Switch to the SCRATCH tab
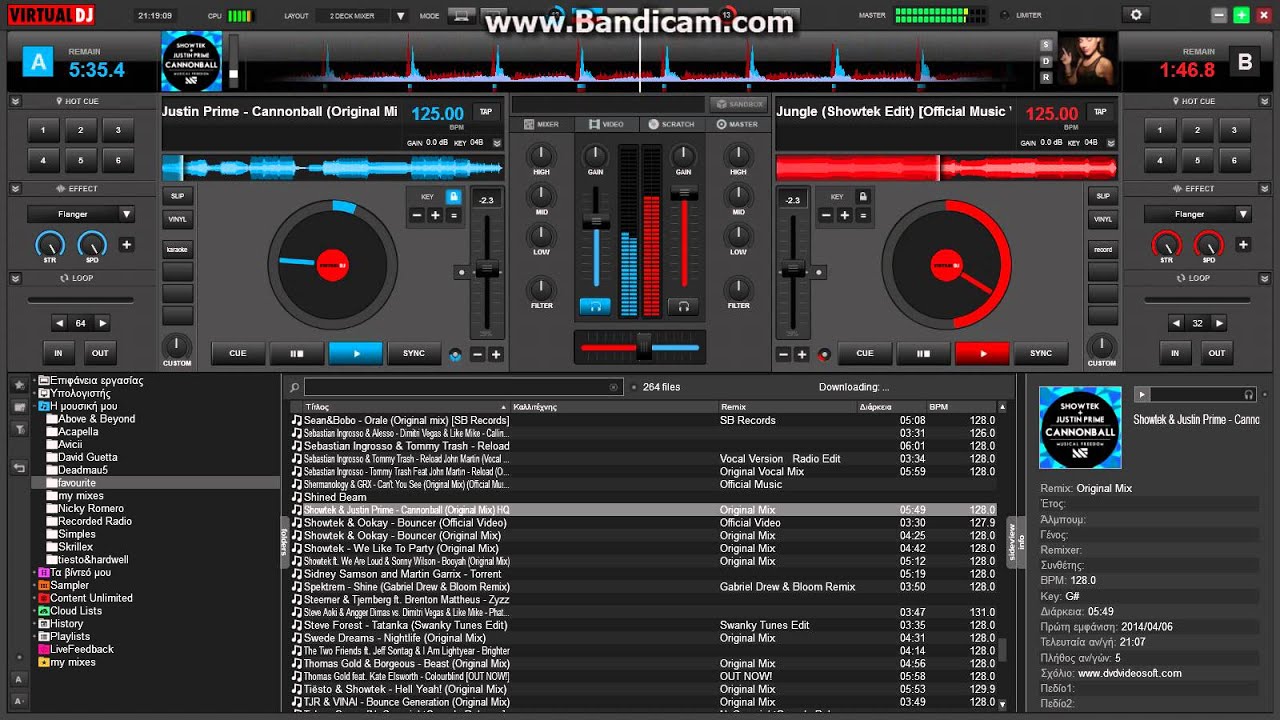 (671, 124)
